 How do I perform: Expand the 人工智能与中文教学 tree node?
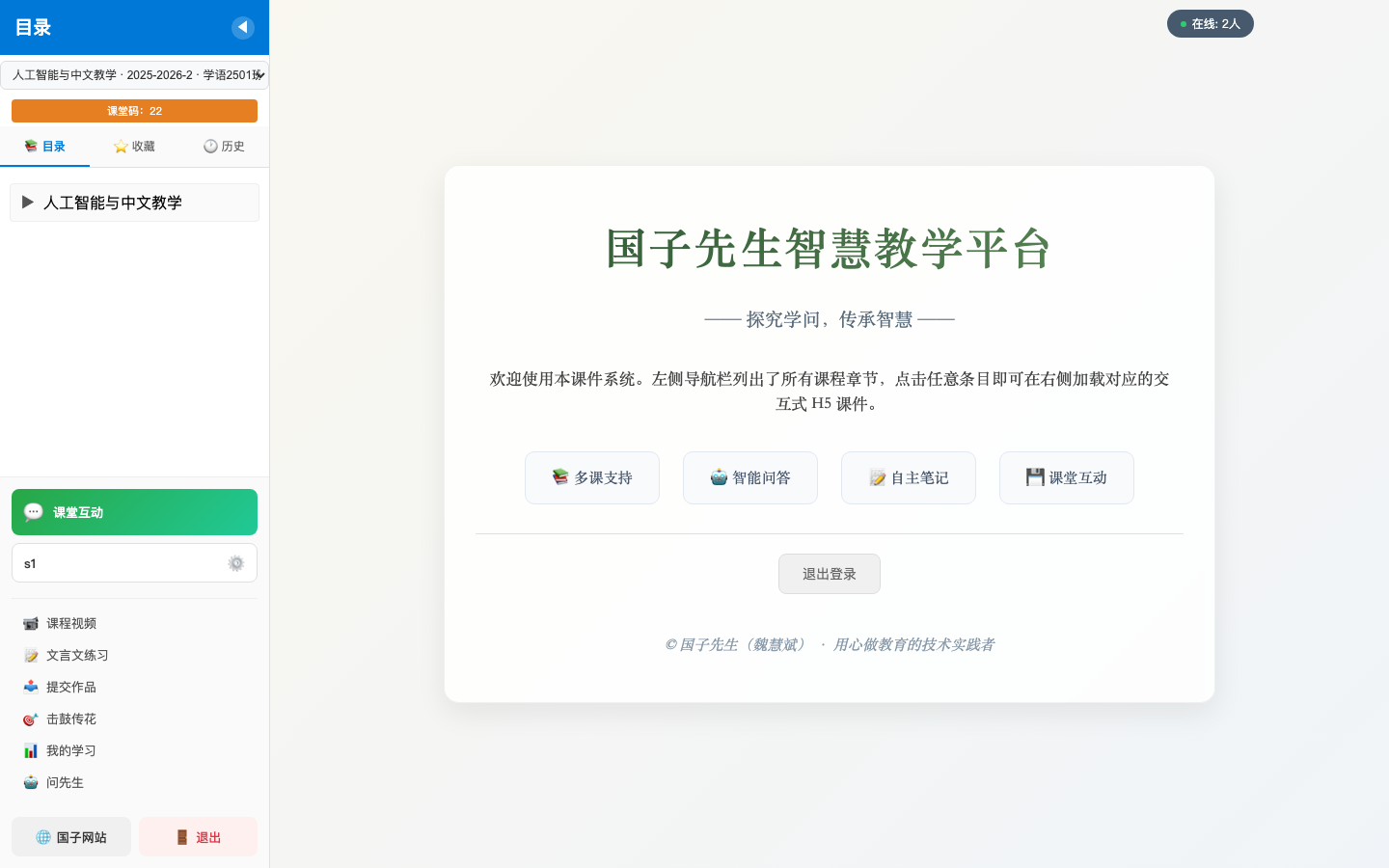click(x=134, y=203)
